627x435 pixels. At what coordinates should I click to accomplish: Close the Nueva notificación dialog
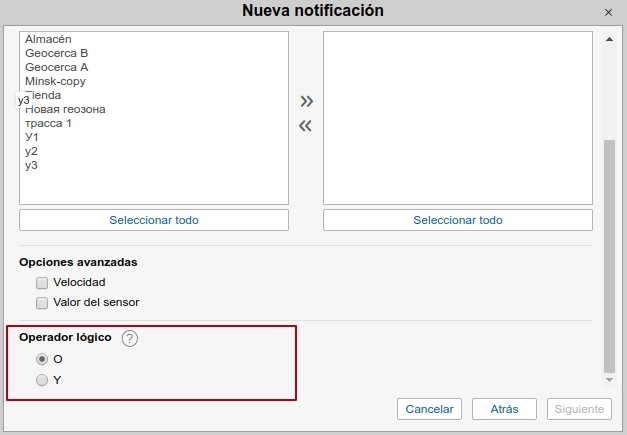608,12
